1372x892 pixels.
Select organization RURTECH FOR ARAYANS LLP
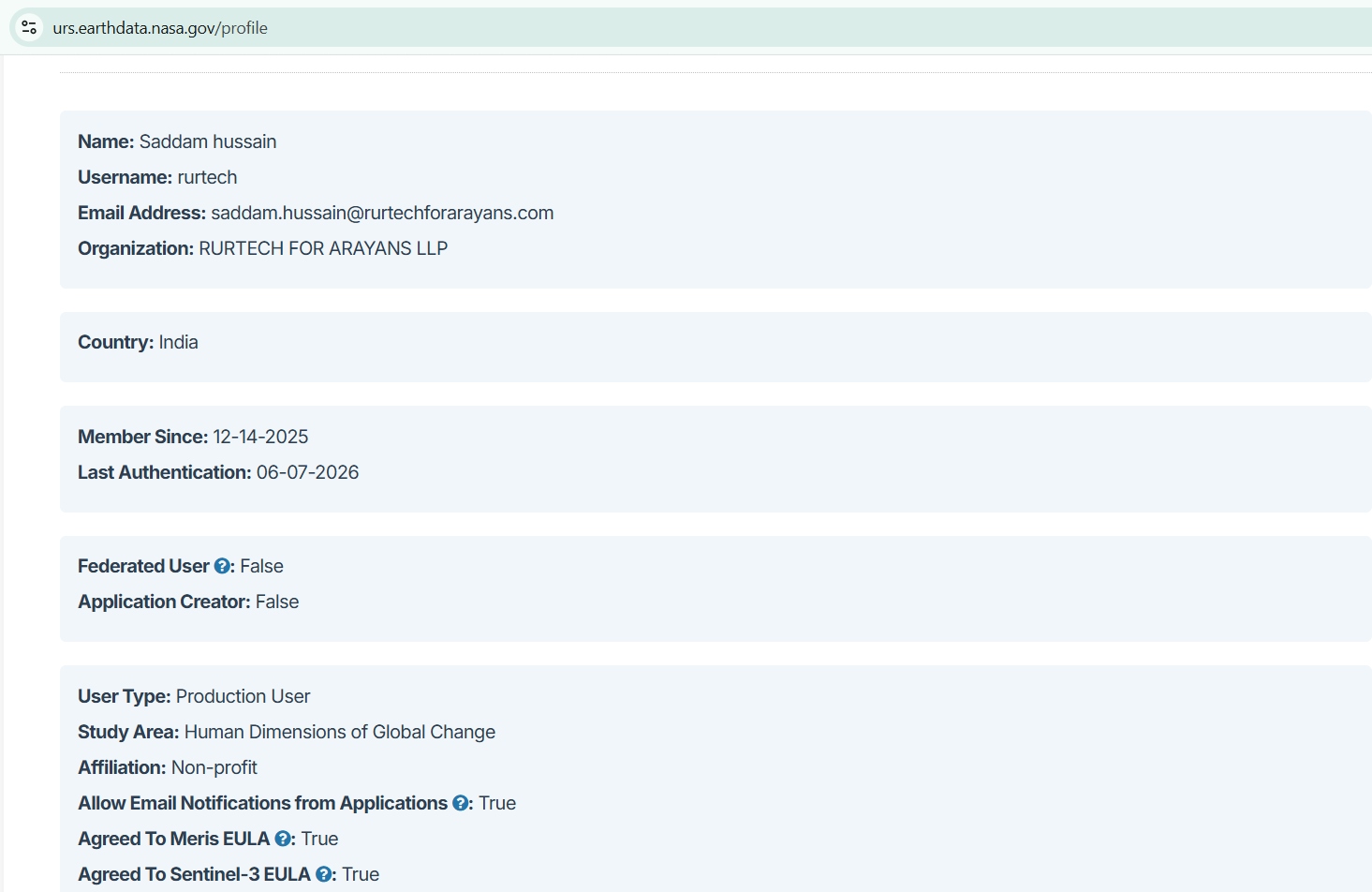pyautogui.click(x=323, y=248)
